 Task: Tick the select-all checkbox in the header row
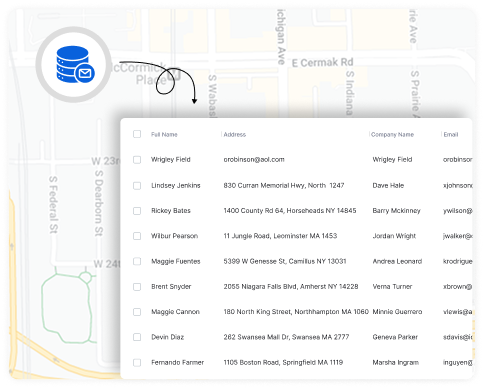pyautogui.click(x=137, y=134)
